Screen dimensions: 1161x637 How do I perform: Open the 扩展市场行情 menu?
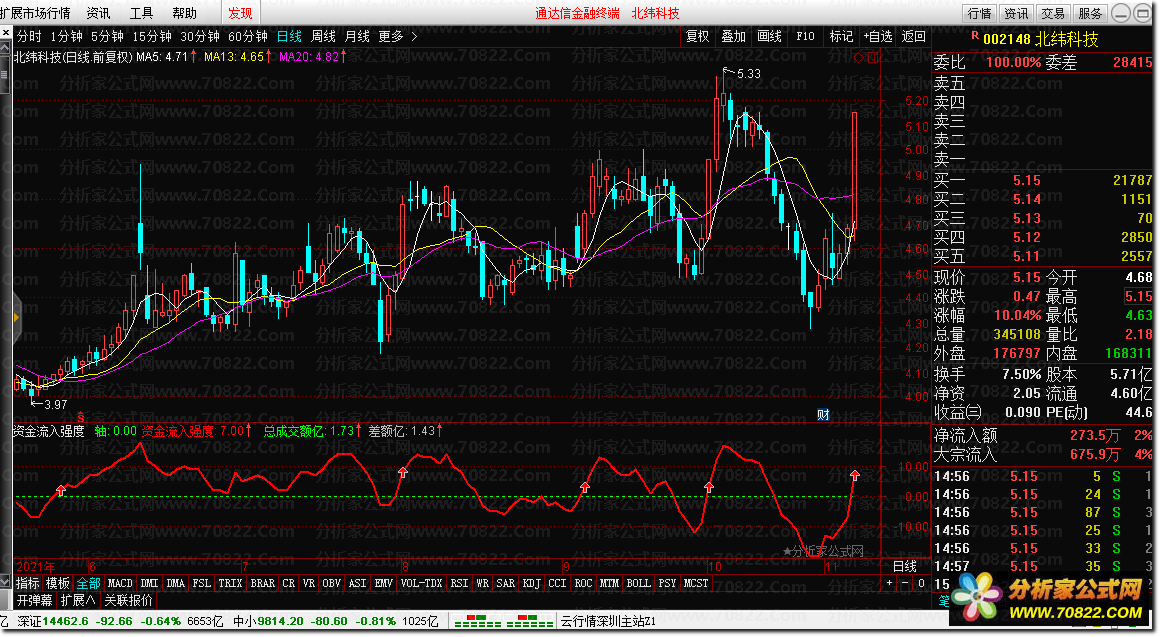[x=36, y=13]
